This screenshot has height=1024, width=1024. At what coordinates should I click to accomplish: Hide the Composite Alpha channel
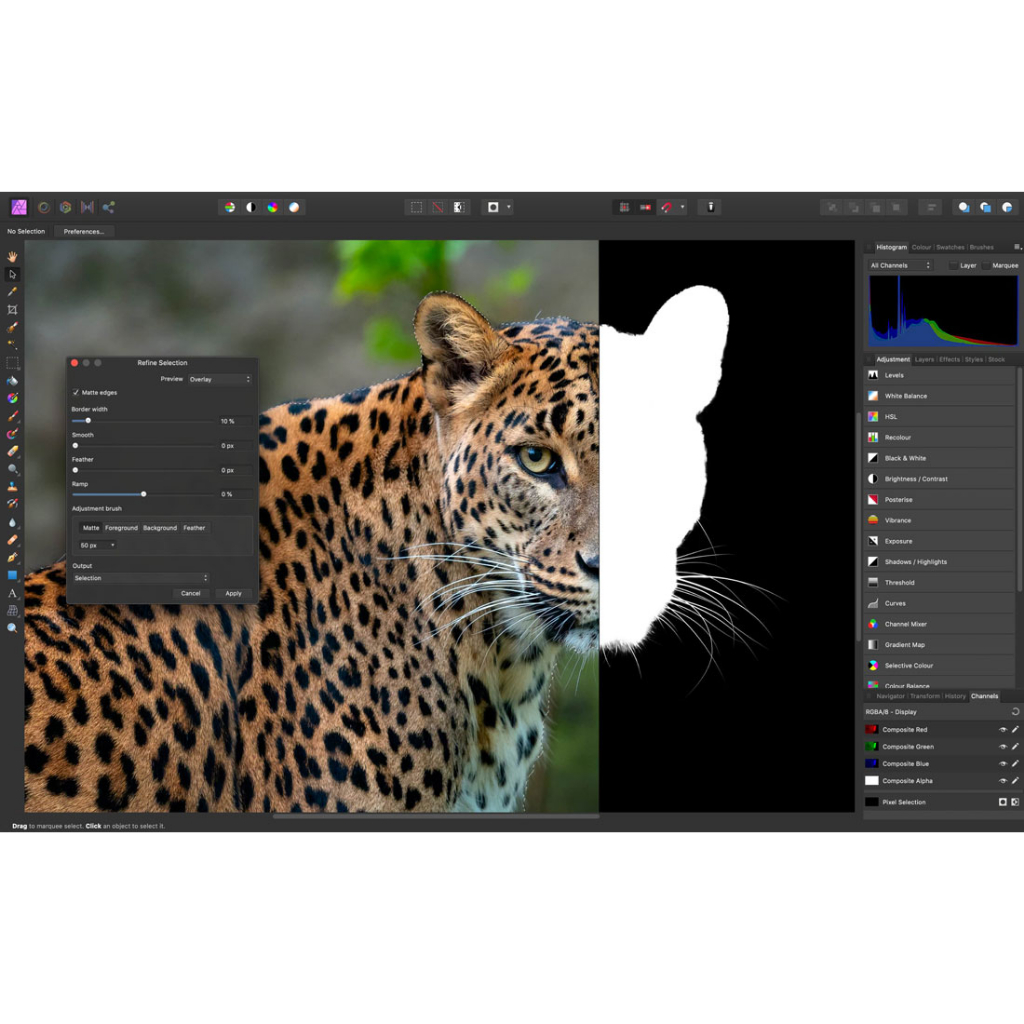[1002, 780]
